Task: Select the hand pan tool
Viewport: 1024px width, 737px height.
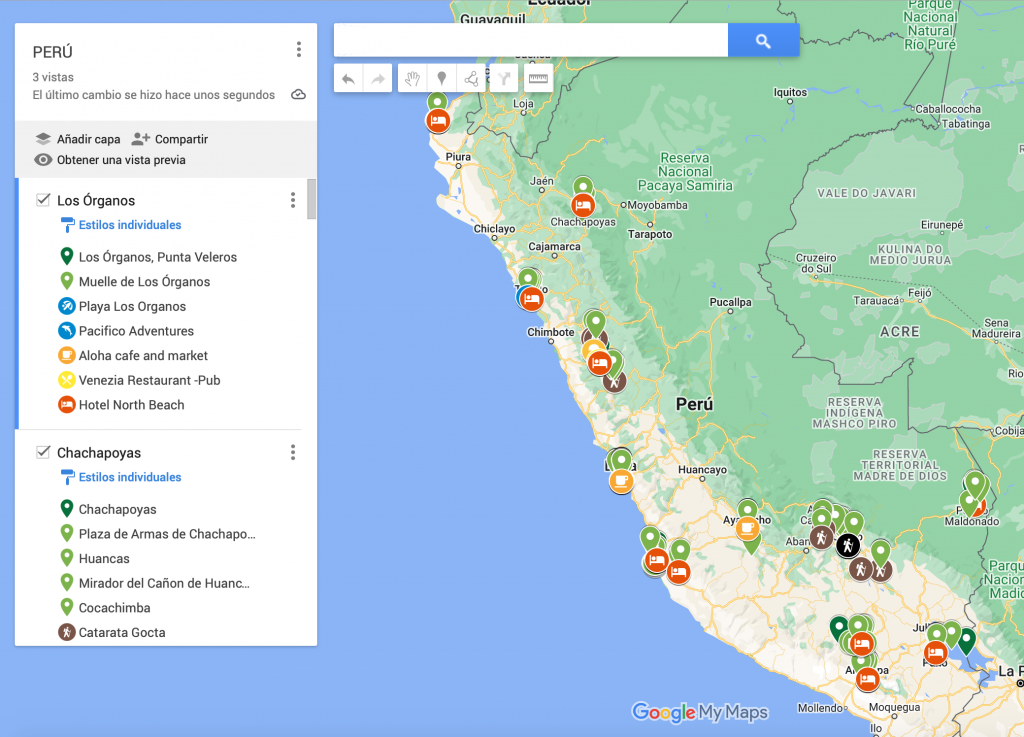Action: pyautogui.click(x=412, y=79)
